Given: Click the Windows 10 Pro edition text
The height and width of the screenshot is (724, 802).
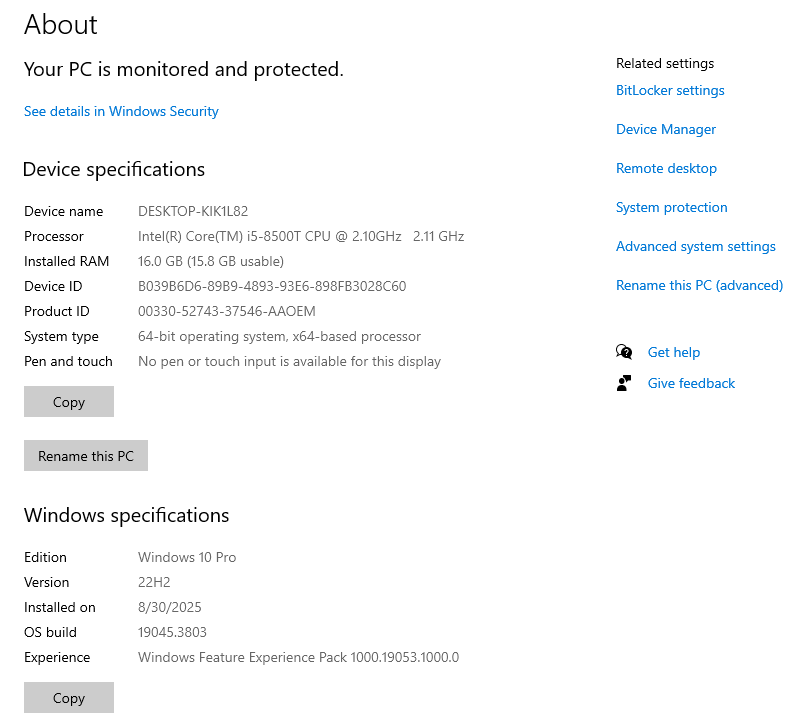Looking at the screenshot, I should point(187,557).
